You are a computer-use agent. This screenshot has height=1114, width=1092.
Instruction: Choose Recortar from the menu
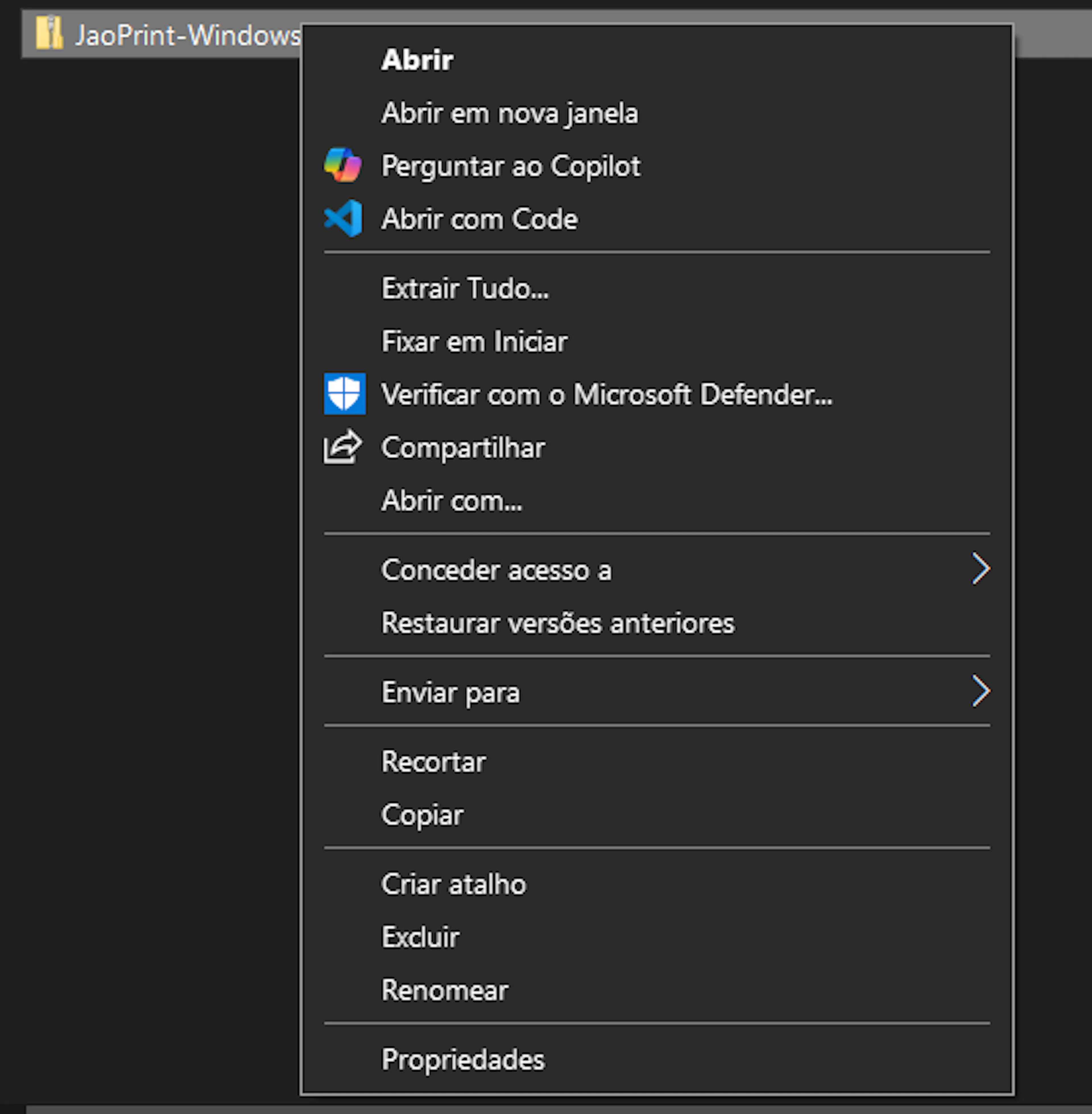pos(657,762)
